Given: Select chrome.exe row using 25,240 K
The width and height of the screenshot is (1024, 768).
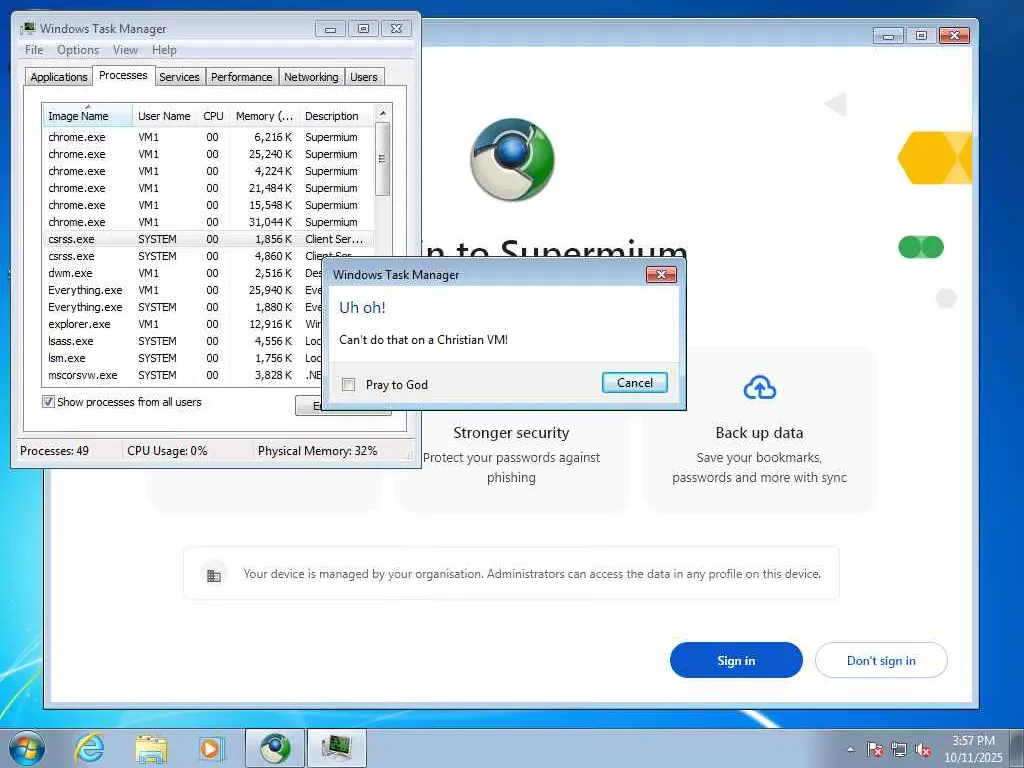Looking at the screenshot, I should pos(208,154).
